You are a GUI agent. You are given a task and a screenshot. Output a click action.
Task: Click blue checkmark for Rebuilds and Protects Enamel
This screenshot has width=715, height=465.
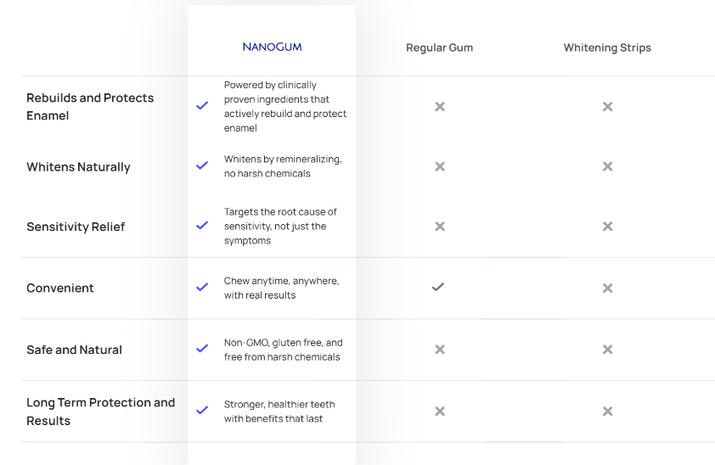[202, 106]
